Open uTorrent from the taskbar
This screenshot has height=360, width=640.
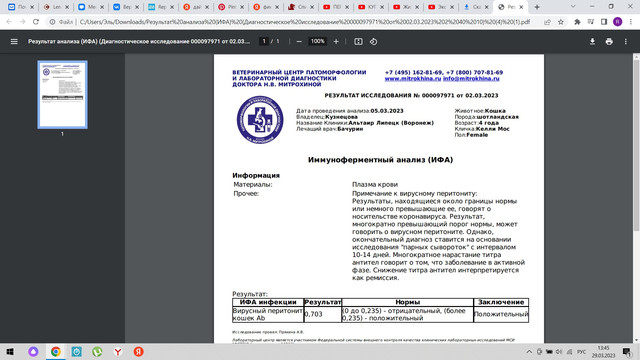97,351
